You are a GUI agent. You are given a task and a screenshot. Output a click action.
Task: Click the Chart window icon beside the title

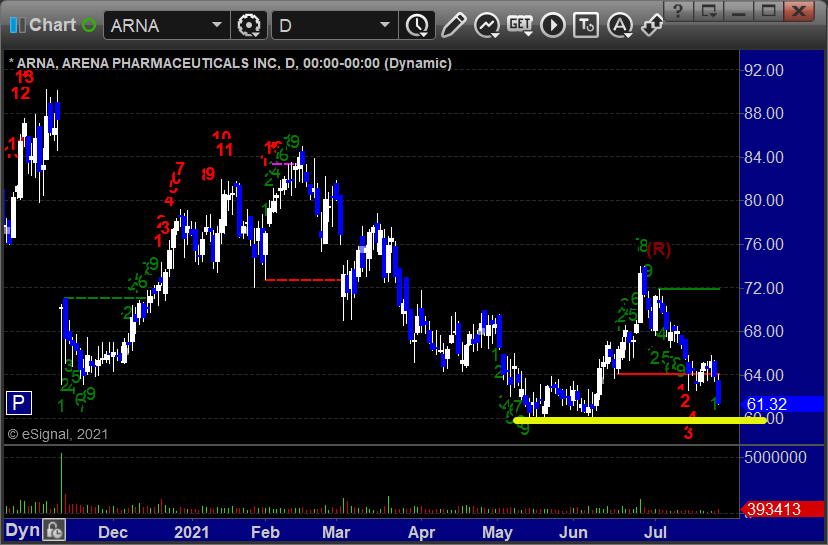click(18, 25)
